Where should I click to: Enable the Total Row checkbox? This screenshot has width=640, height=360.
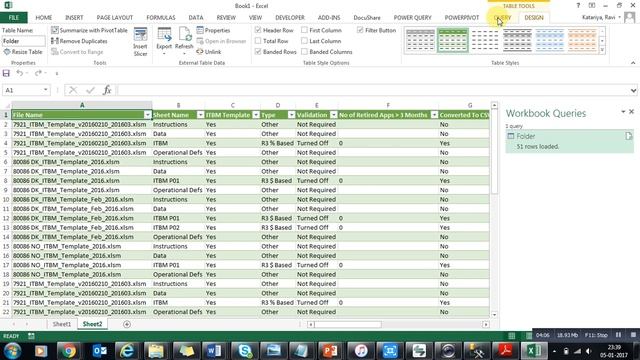pos(258,41)
